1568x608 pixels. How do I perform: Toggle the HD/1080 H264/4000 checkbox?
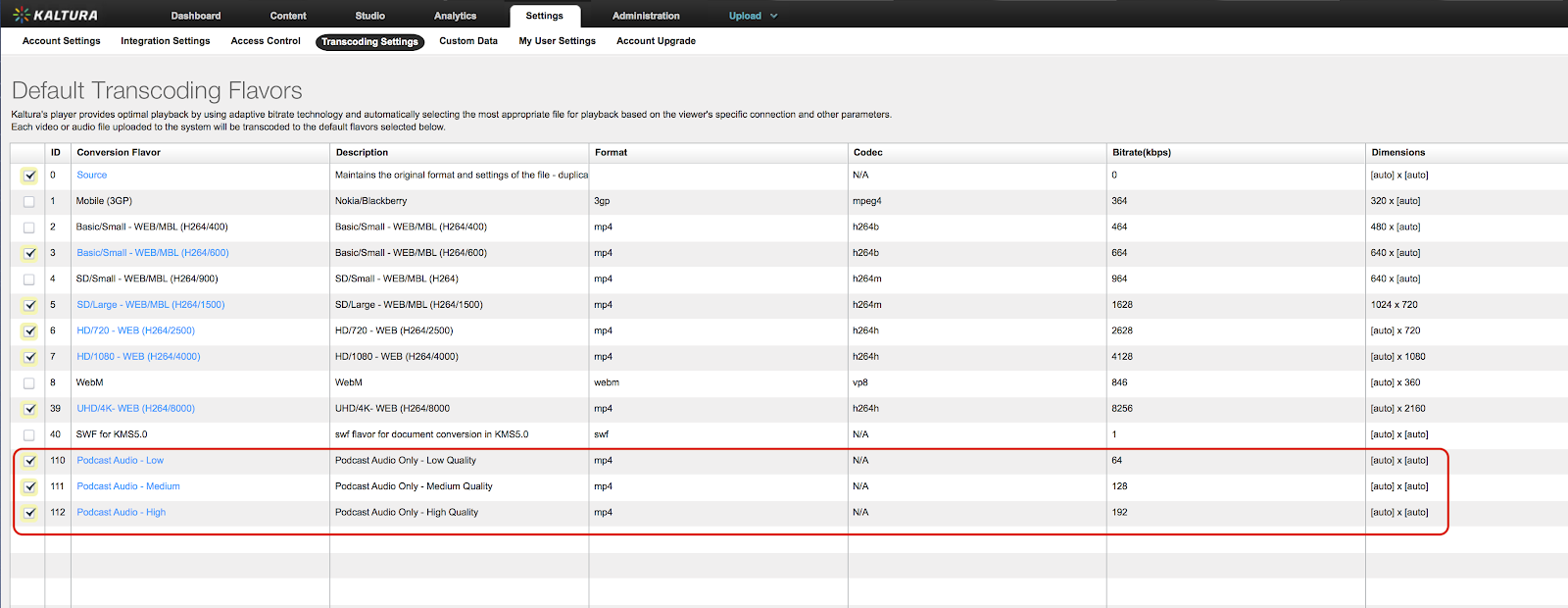click(29, 357)
